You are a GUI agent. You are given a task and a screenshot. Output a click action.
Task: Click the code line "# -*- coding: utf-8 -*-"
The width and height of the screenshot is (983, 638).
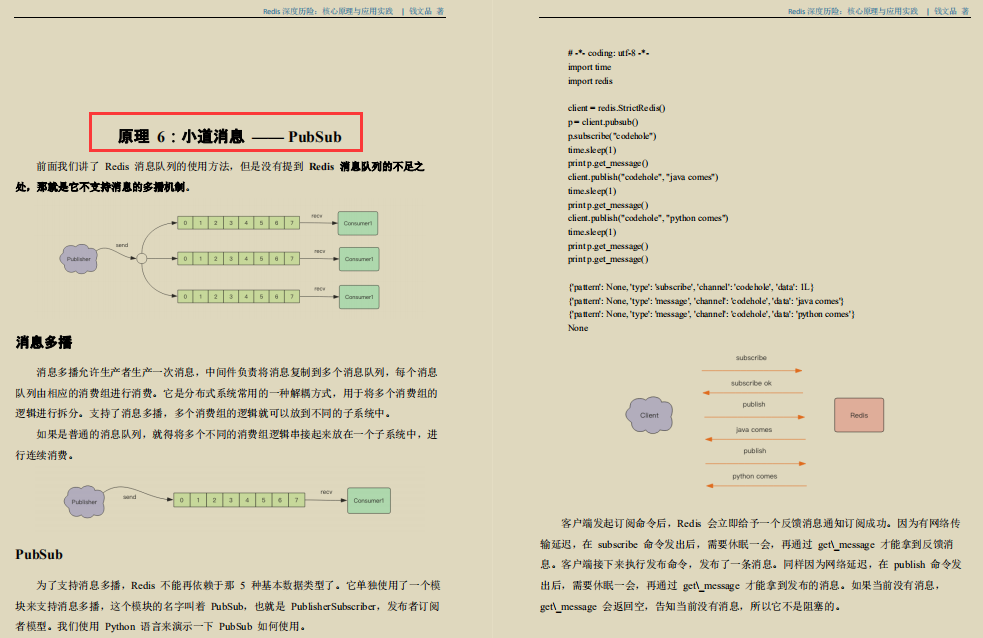tap(608, 53)
